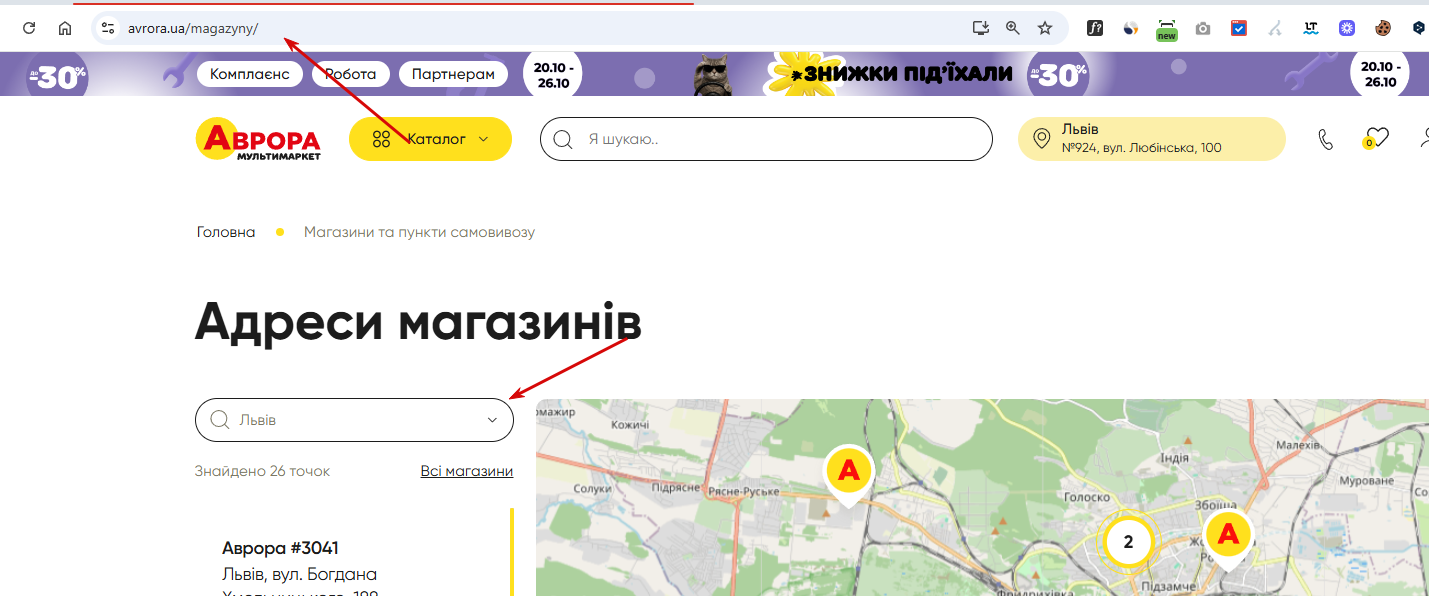Go to homepage via Аврора logo
1429x596 pixels.
click(258, 139)
